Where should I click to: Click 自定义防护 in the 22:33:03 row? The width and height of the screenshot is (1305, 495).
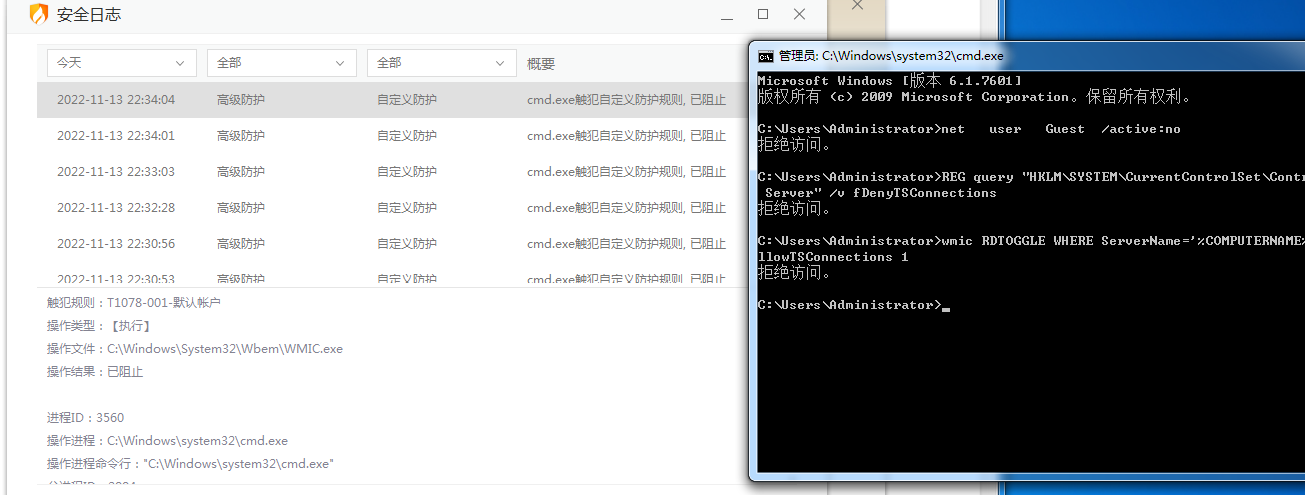pos(407,172)
